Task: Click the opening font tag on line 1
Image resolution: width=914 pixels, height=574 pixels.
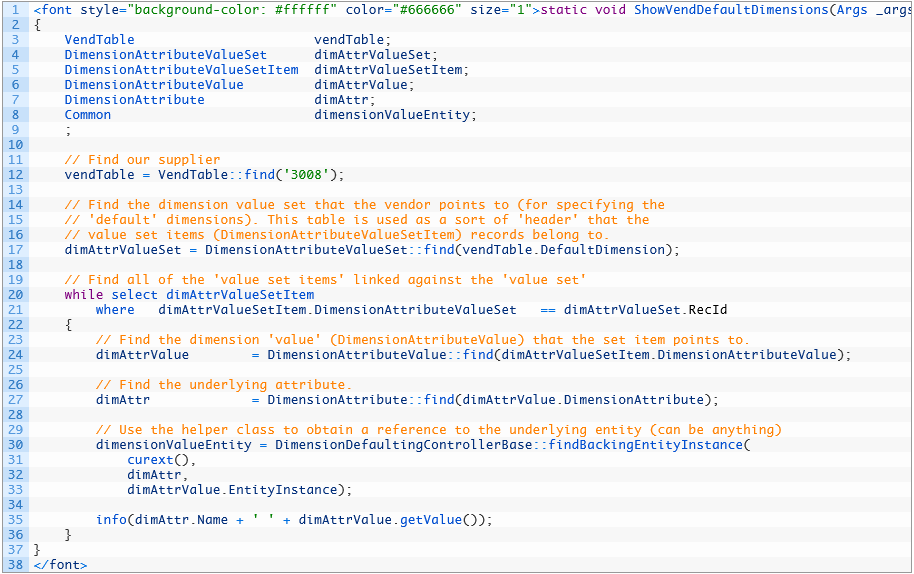Action: tap(286, 10)
